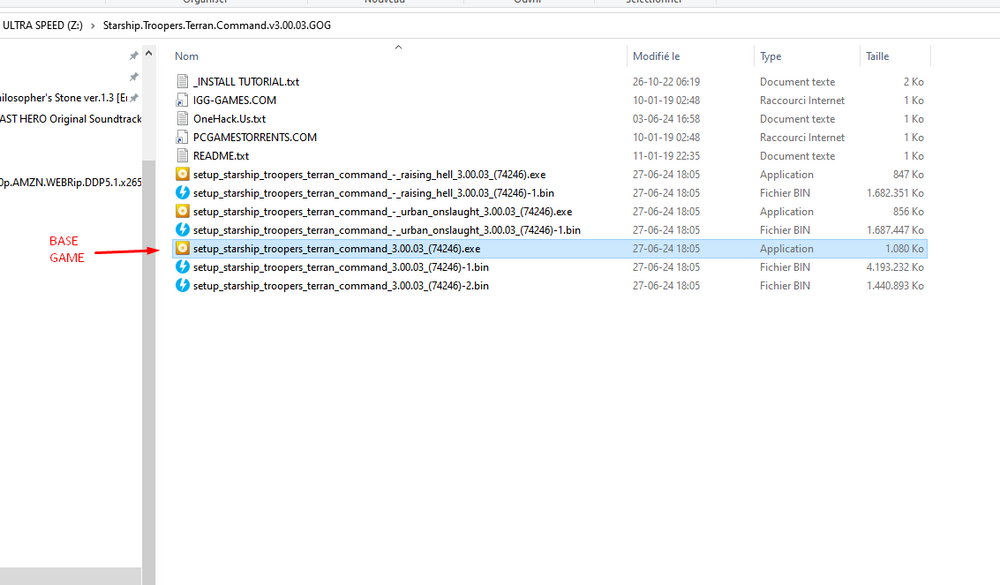Screen dimensions: 1000x585
Task: Click the README.txt document icon
Action: point(182,156)
